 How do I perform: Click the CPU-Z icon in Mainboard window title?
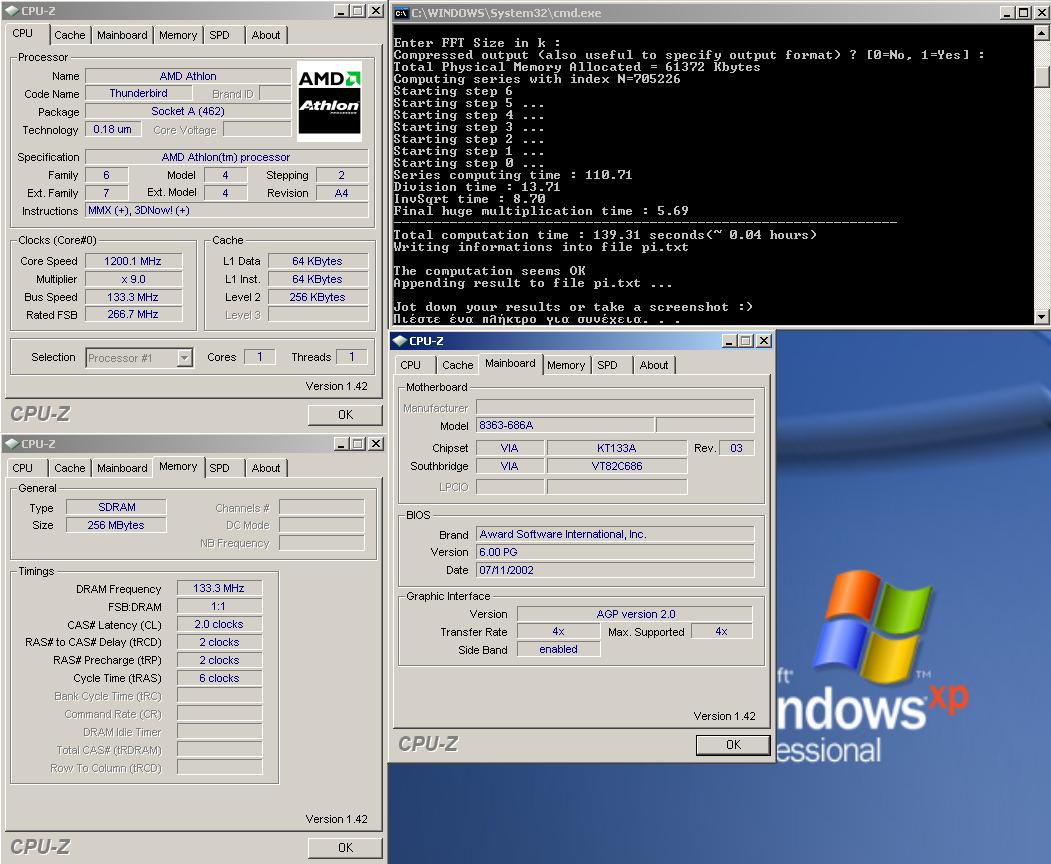point(400,341)
